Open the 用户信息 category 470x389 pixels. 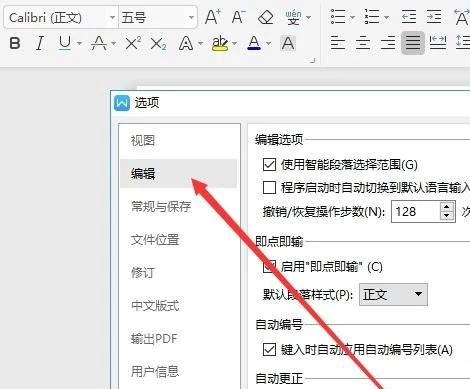(x=155, y=371)
